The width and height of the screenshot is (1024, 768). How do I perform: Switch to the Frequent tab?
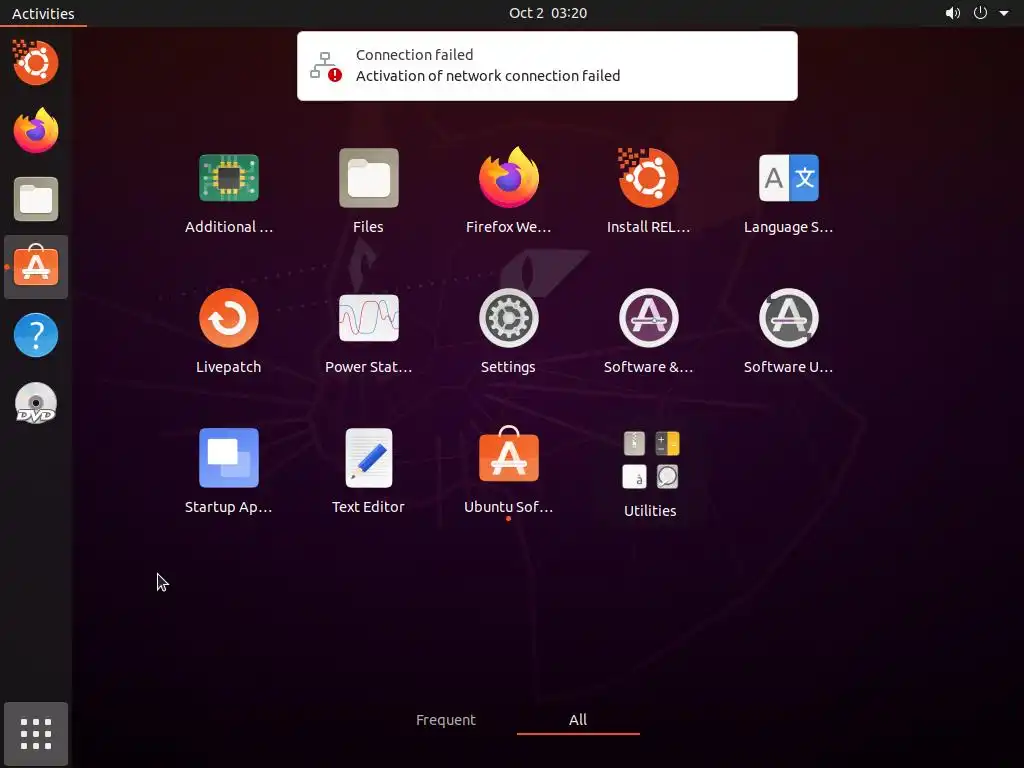coord(445,720)
